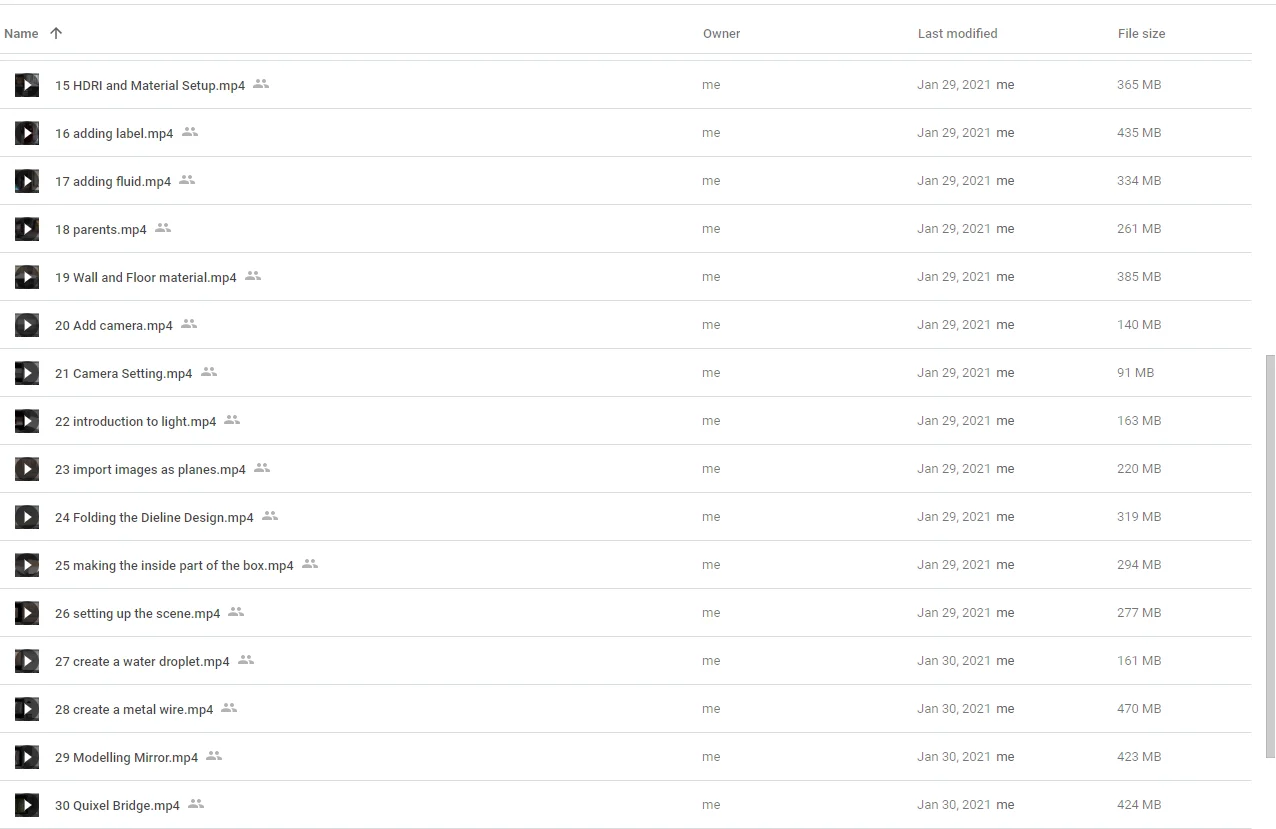
Task: Click shared icon next to 18 parents.mp4
Action: click(163, 228)
